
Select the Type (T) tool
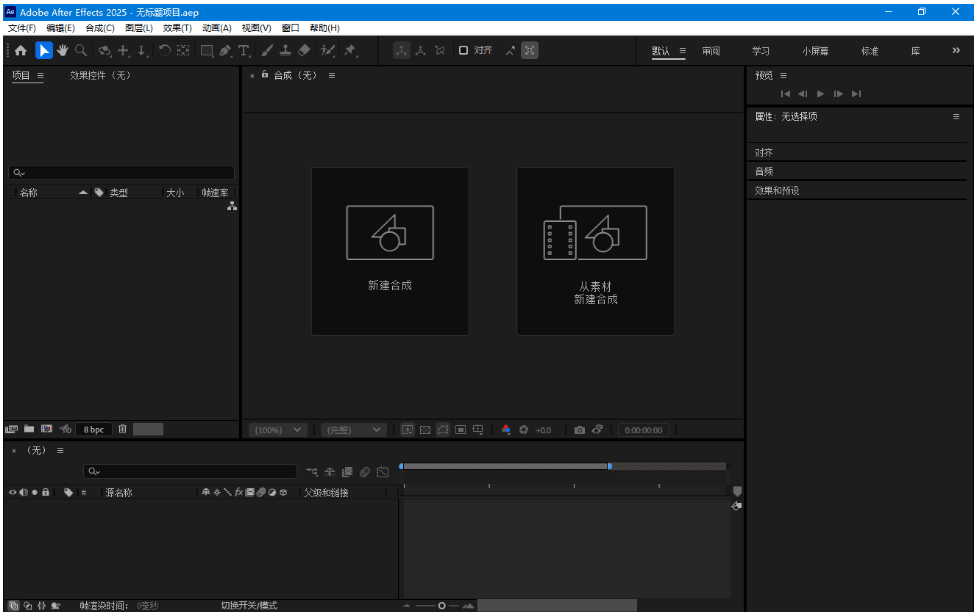tap(244, 51)
